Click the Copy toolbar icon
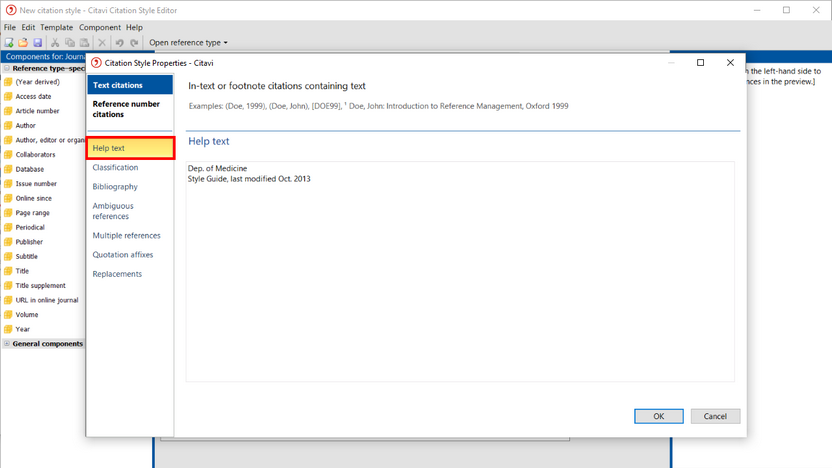The width and height of the screenshot is (832, 468). pos(70,42)
